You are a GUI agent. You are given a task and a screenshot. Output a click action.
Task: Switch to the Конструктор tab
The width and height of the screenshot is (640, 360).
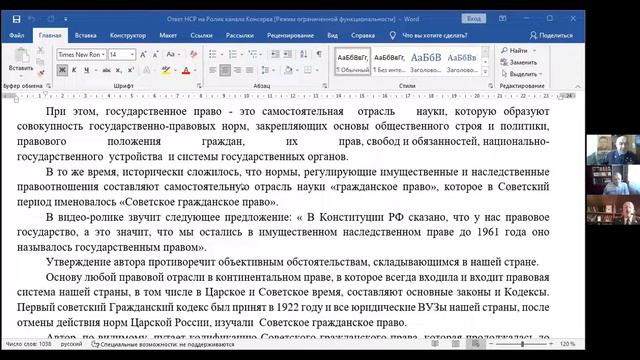[128, 36]
